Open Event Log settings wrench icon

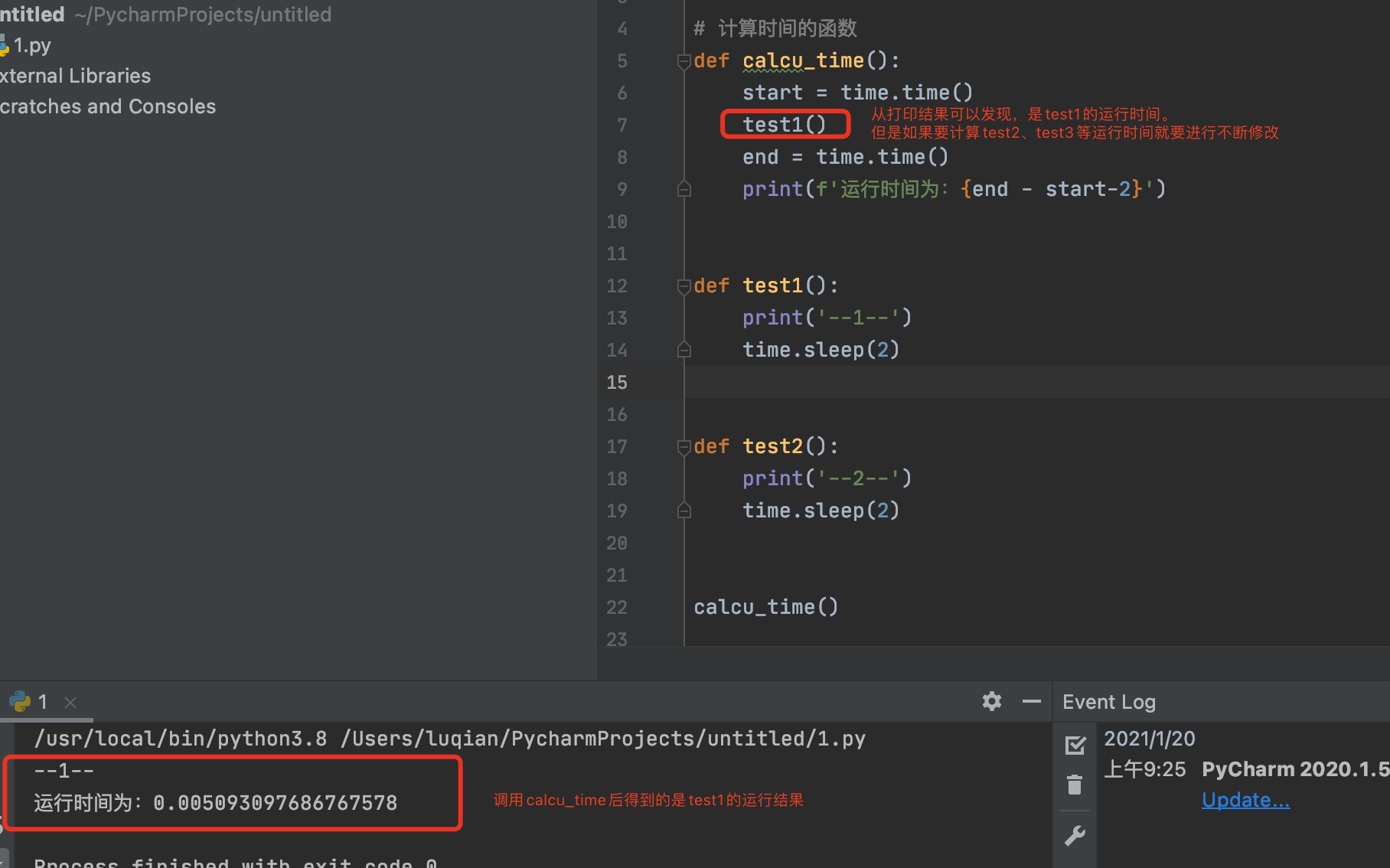[1075, 835]
